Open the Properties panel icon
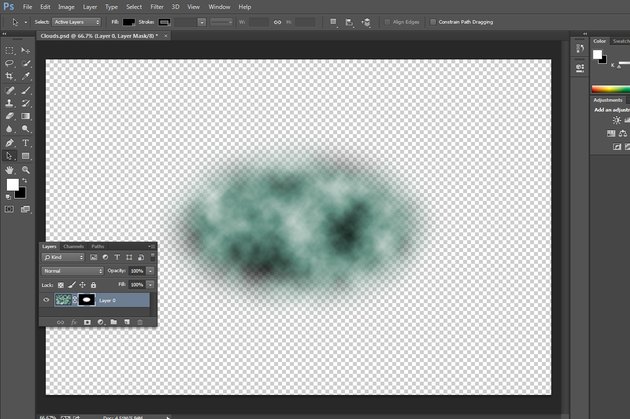The width and height of the screenshot is (630, 419). coord(580,67)
